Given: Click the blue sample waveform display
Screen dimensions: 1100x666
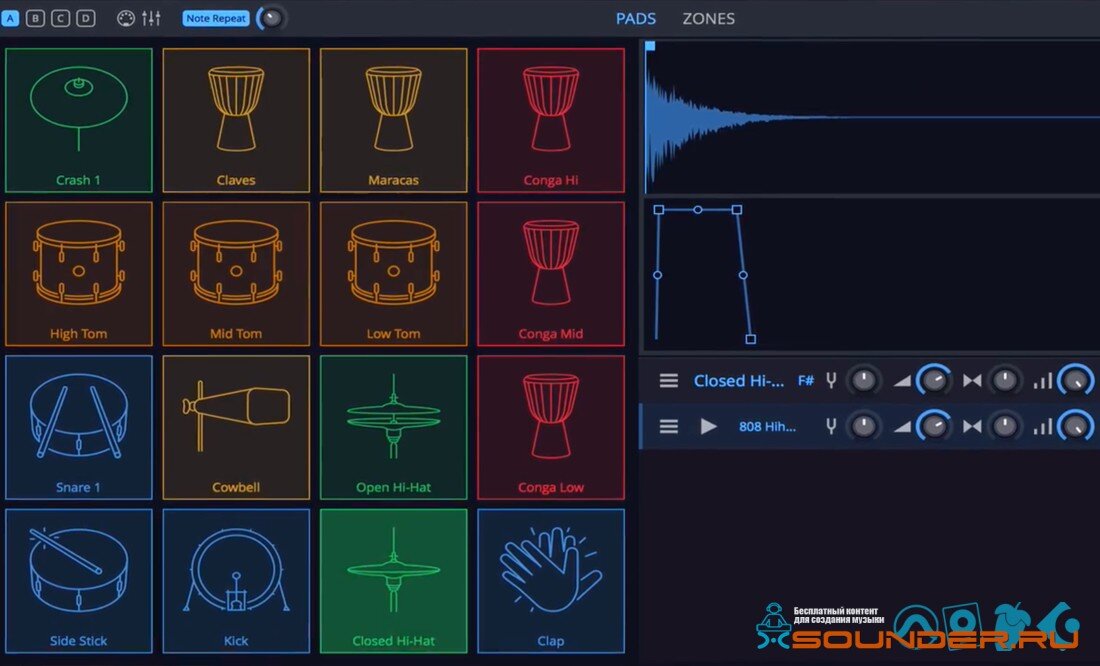Looking at the screenshot, I should click(x=872, y=119).
